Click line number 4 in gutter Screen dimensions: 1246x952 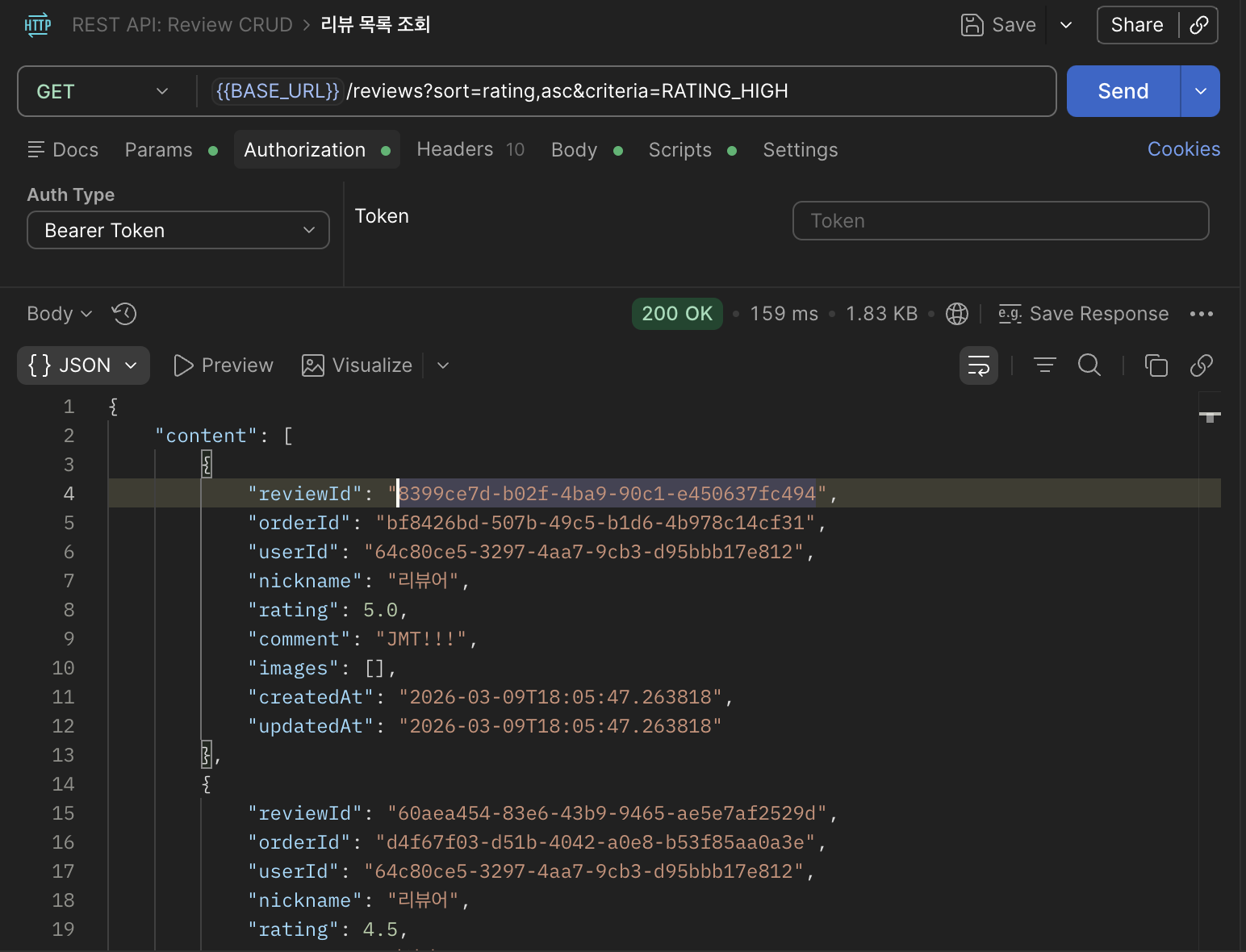(69, 494)
